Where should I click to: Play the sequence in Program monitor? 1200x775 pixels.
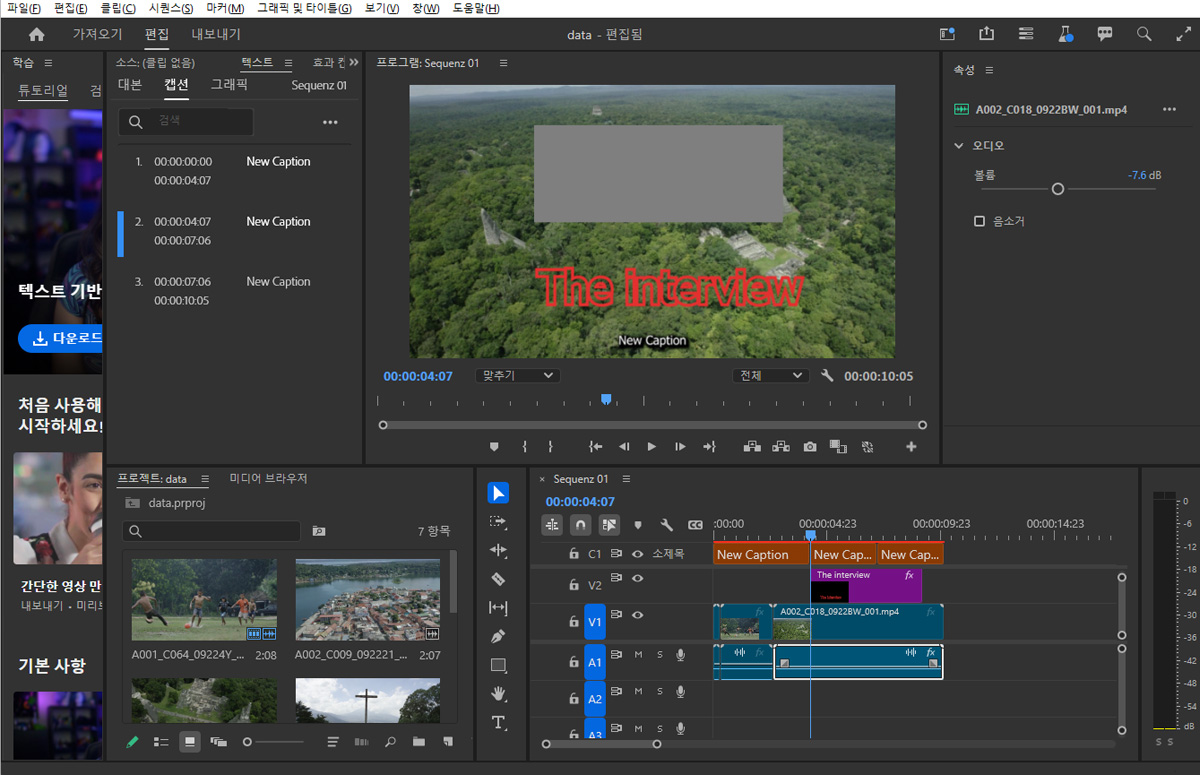tap(652, 446)
